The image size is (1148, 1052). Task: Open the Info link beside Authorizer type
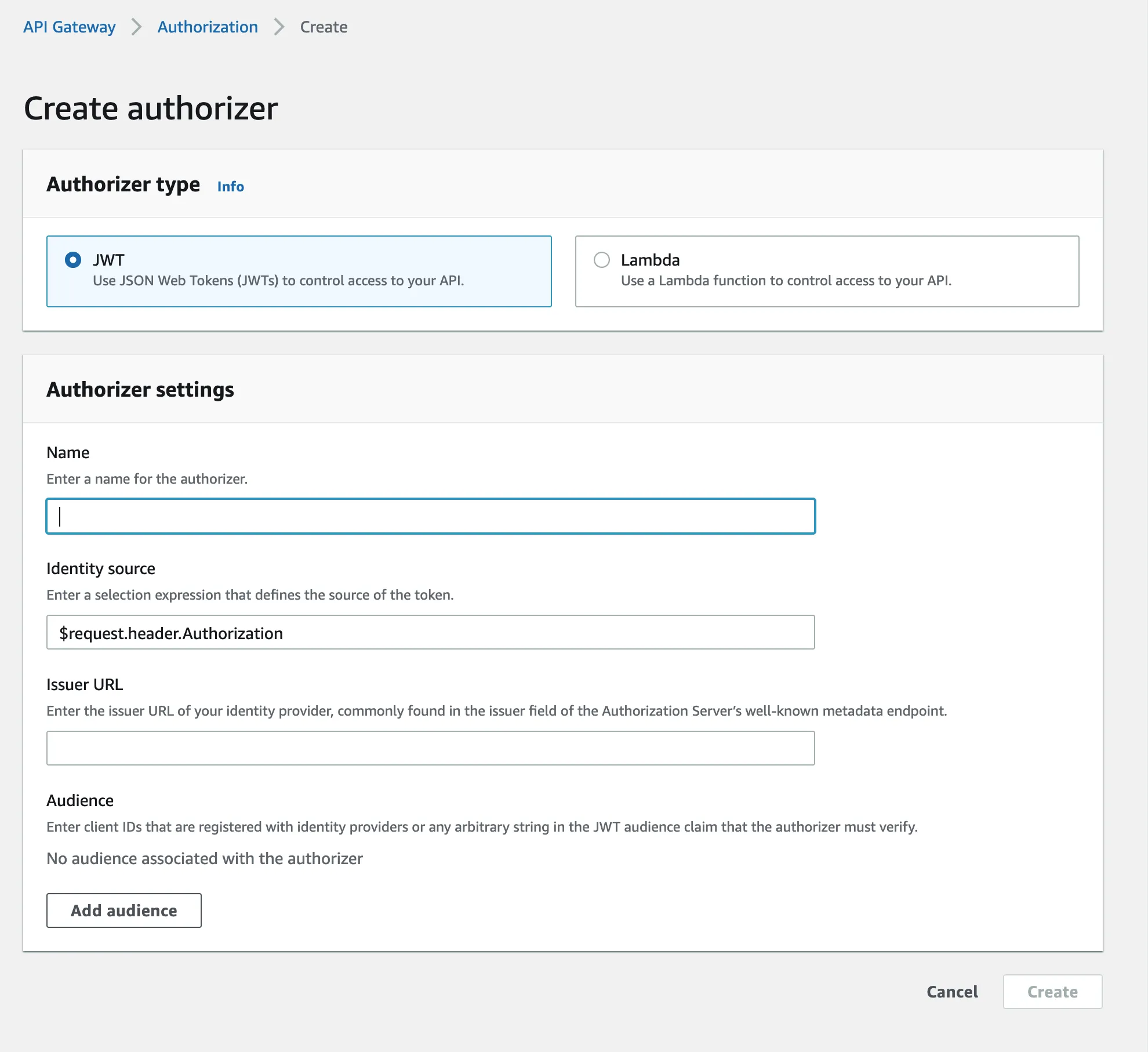click(x=230, y=186)
